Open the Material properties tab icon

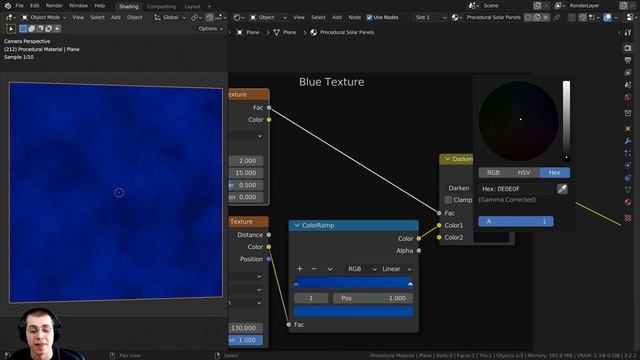pos(628,202)
